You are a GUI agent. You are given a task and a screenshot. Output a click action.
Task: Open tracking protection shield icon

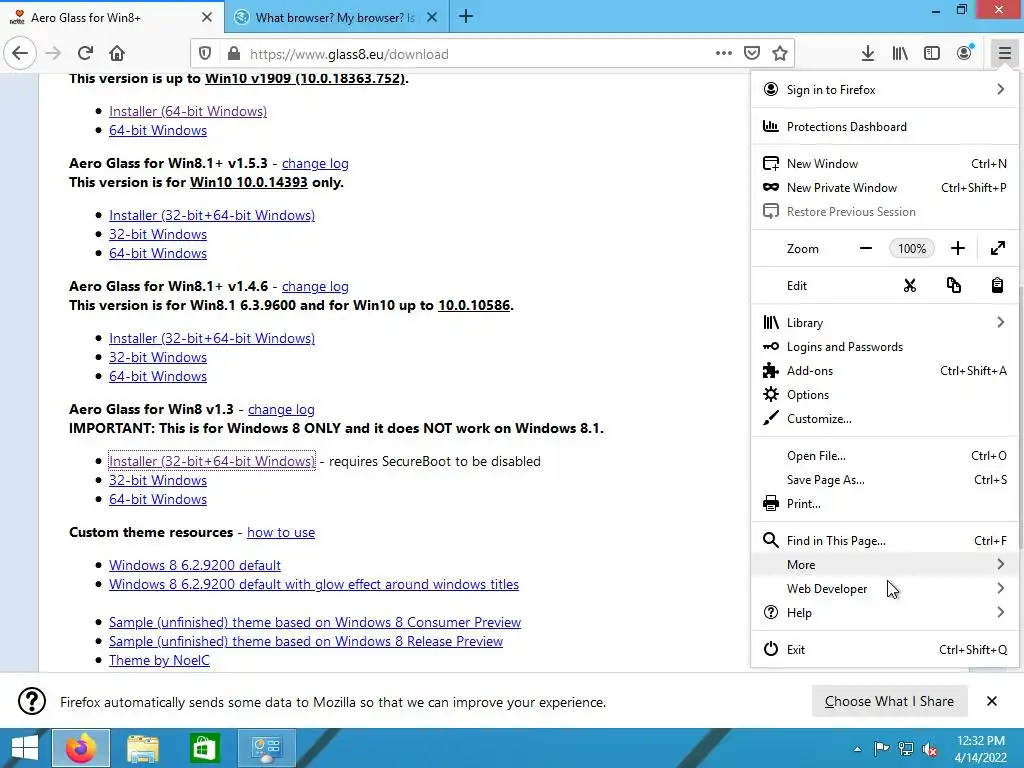(205, 54)
